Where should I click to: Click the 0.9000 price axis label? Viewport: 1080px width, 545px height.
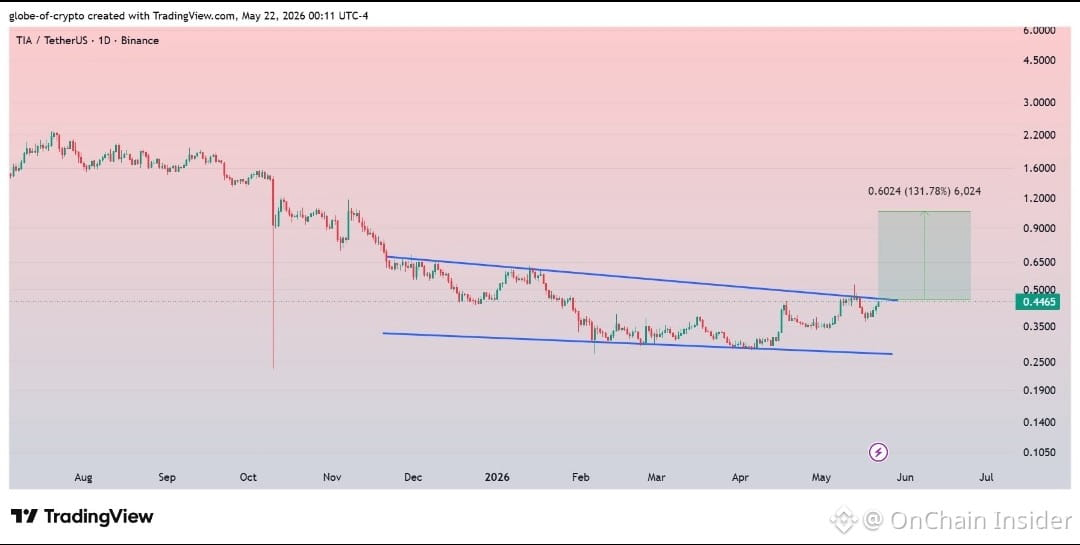[x=1039, y=229]
